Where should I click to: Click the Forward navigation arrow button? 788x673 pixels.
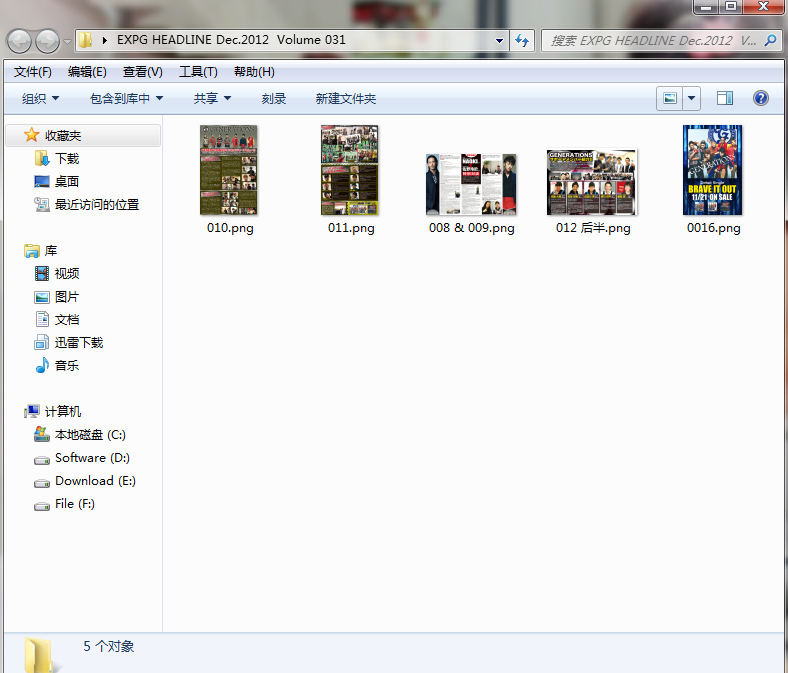coord(48,41)
